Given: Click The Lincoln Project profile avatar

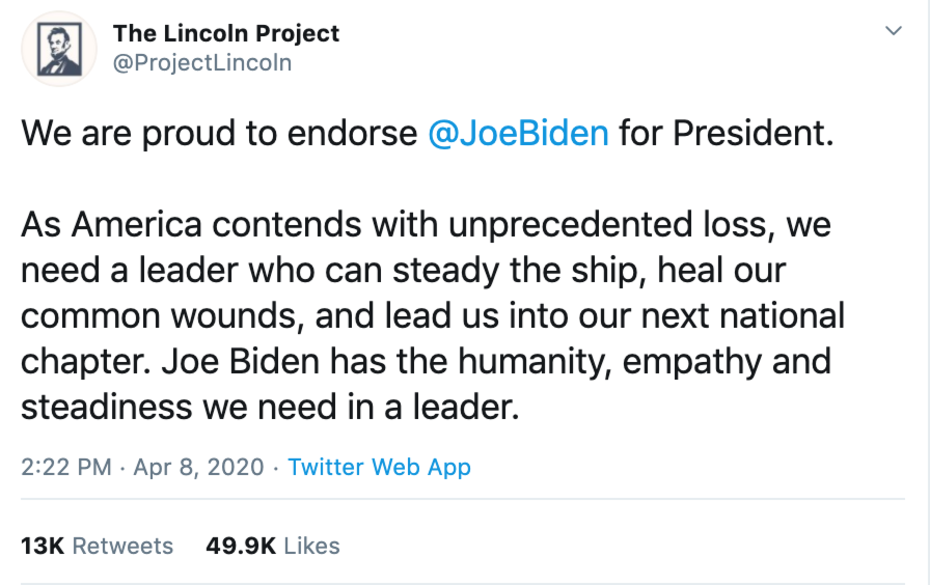Looking at the screenshot, I should point(58,48).
